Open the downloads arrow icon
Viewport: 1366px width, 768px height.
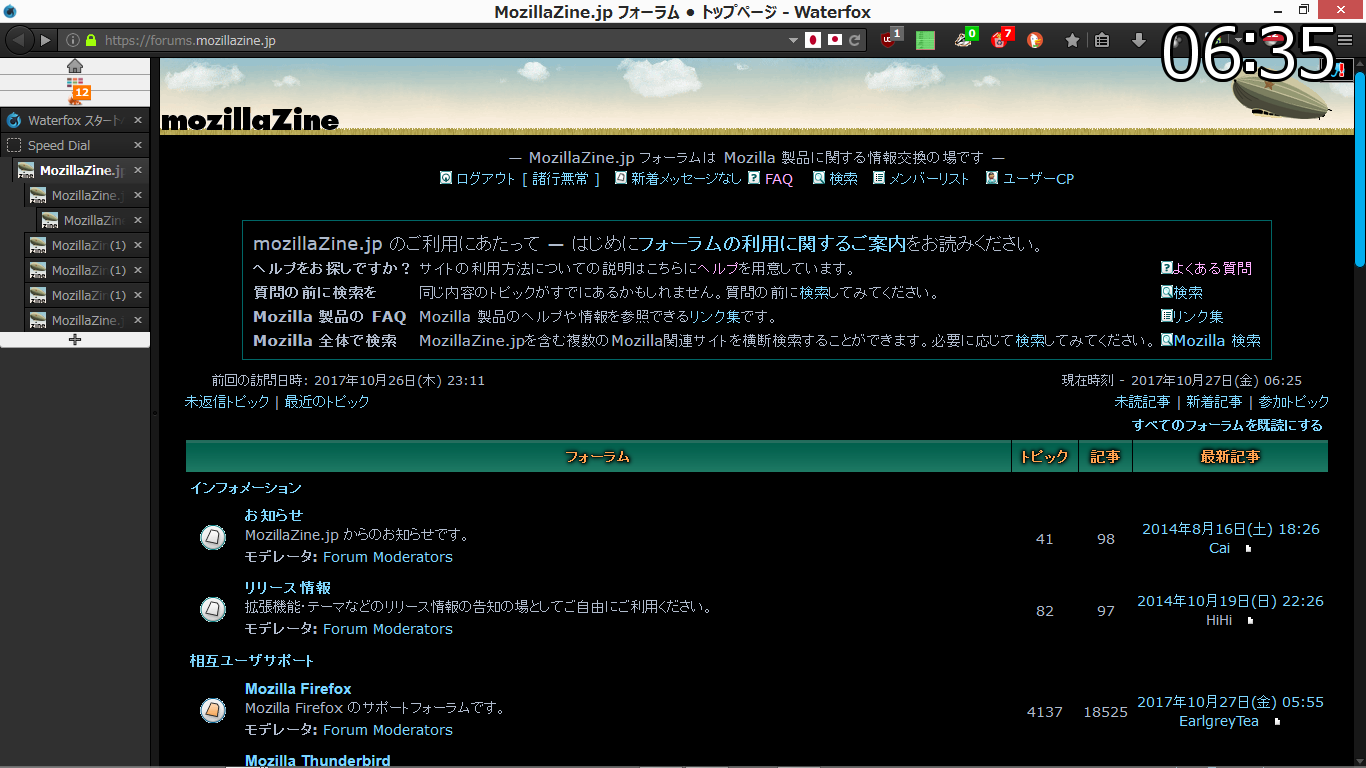click(1138, 40)
